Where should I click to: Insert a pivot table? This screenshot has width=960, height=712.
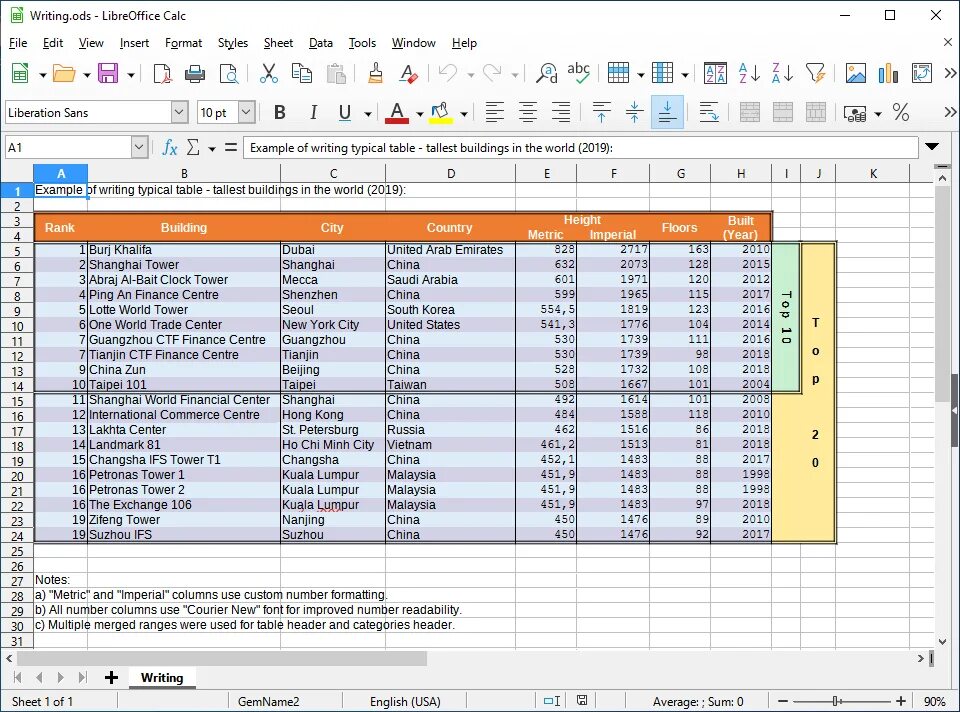(x=921, y=74)
